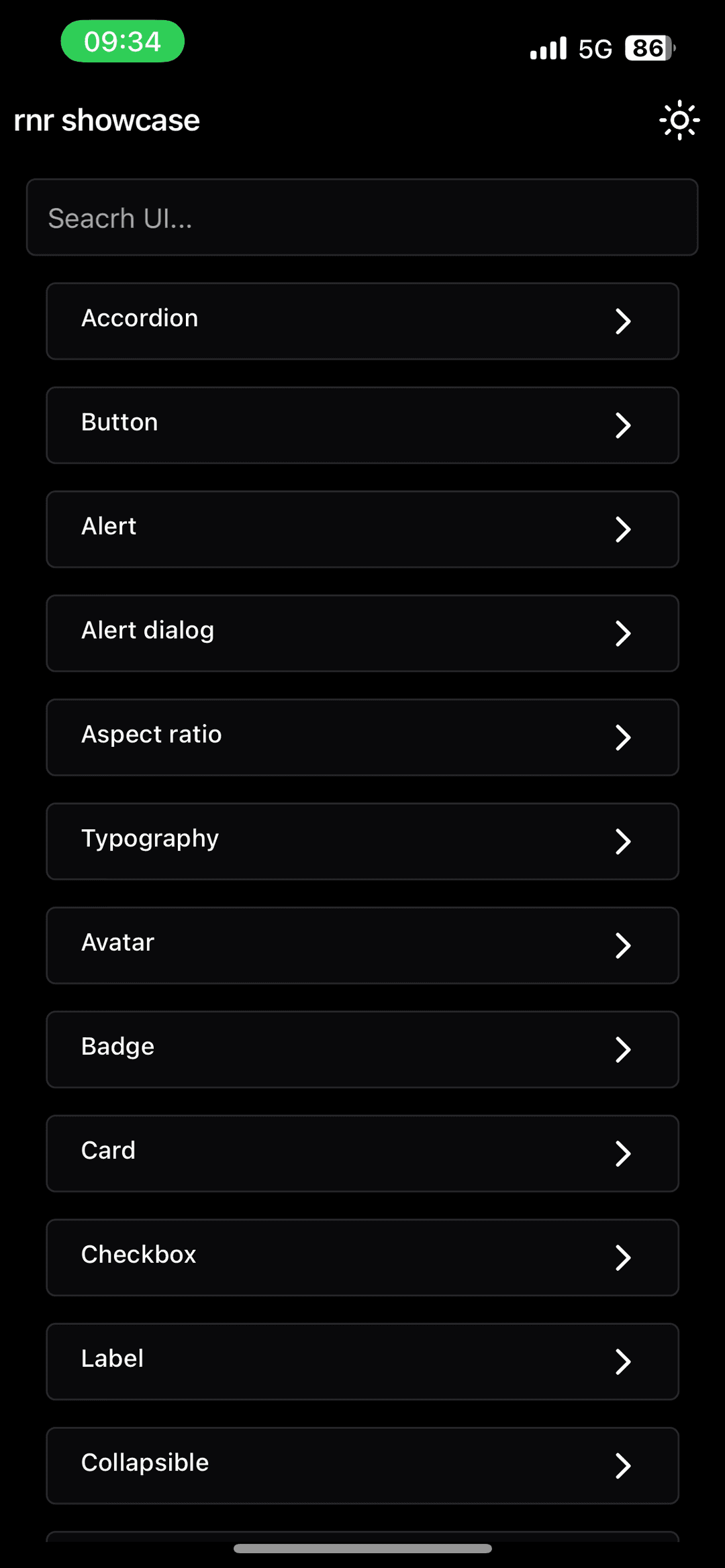Screen dimensions: 725x1568
Task: Tap the chevron on Typography row
Action: click(x=623, y=841)
